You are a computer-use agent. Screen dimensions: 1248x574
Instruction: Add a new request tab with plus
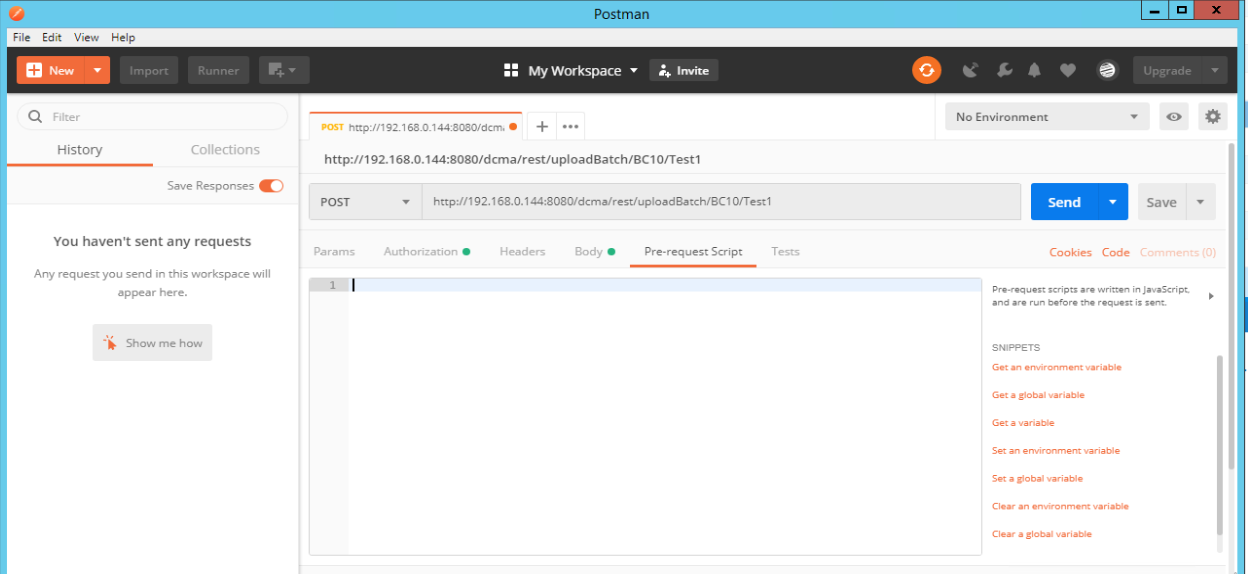point(541,126)
